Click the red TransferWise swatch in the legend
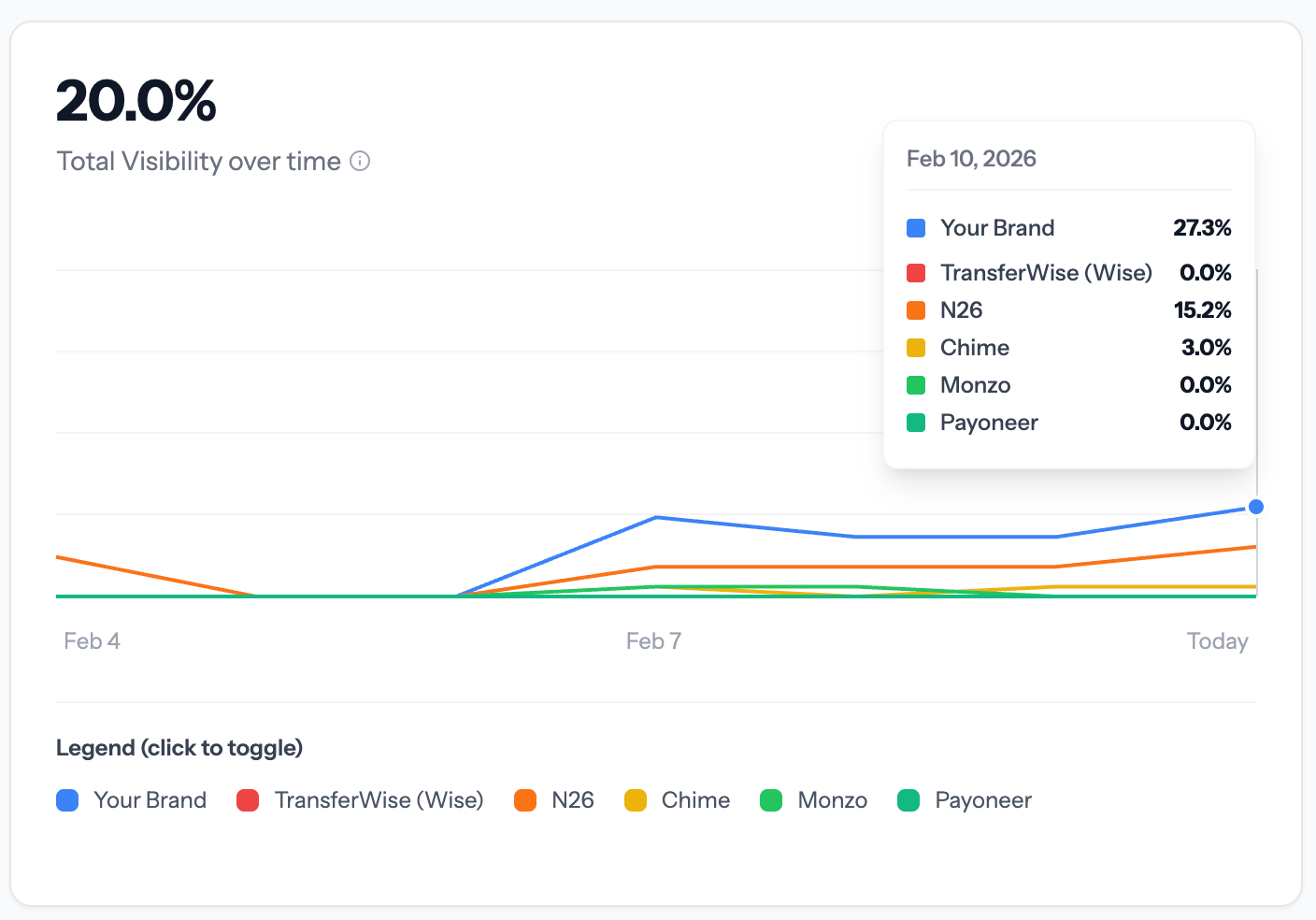The width and height of the screenshot is (1316, 920). 248,800
